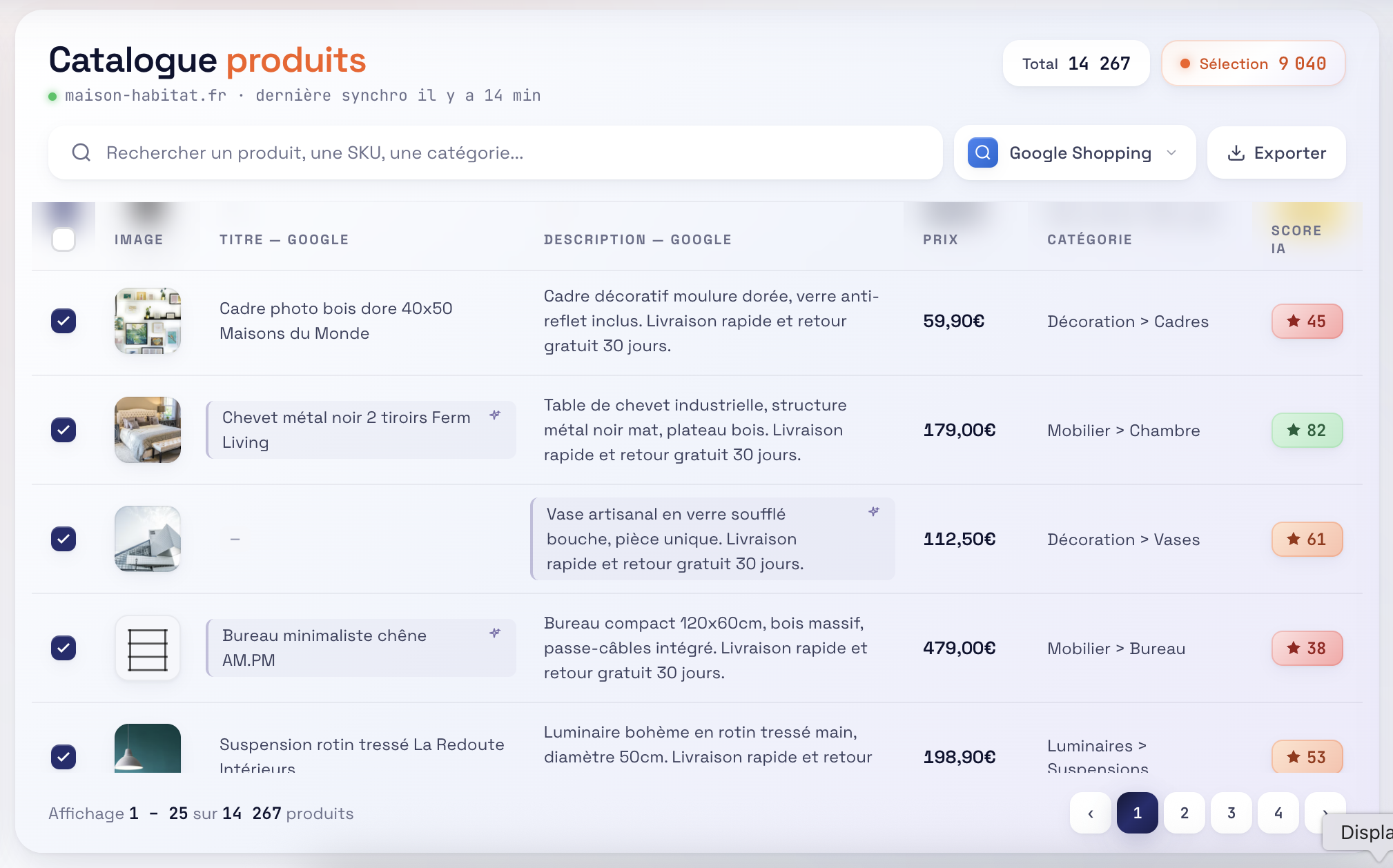Click the Cadre décoratif moulure dorée description
Image resolution: width=1393 pixels, height=868 pixels.
(x=711, y=321)
